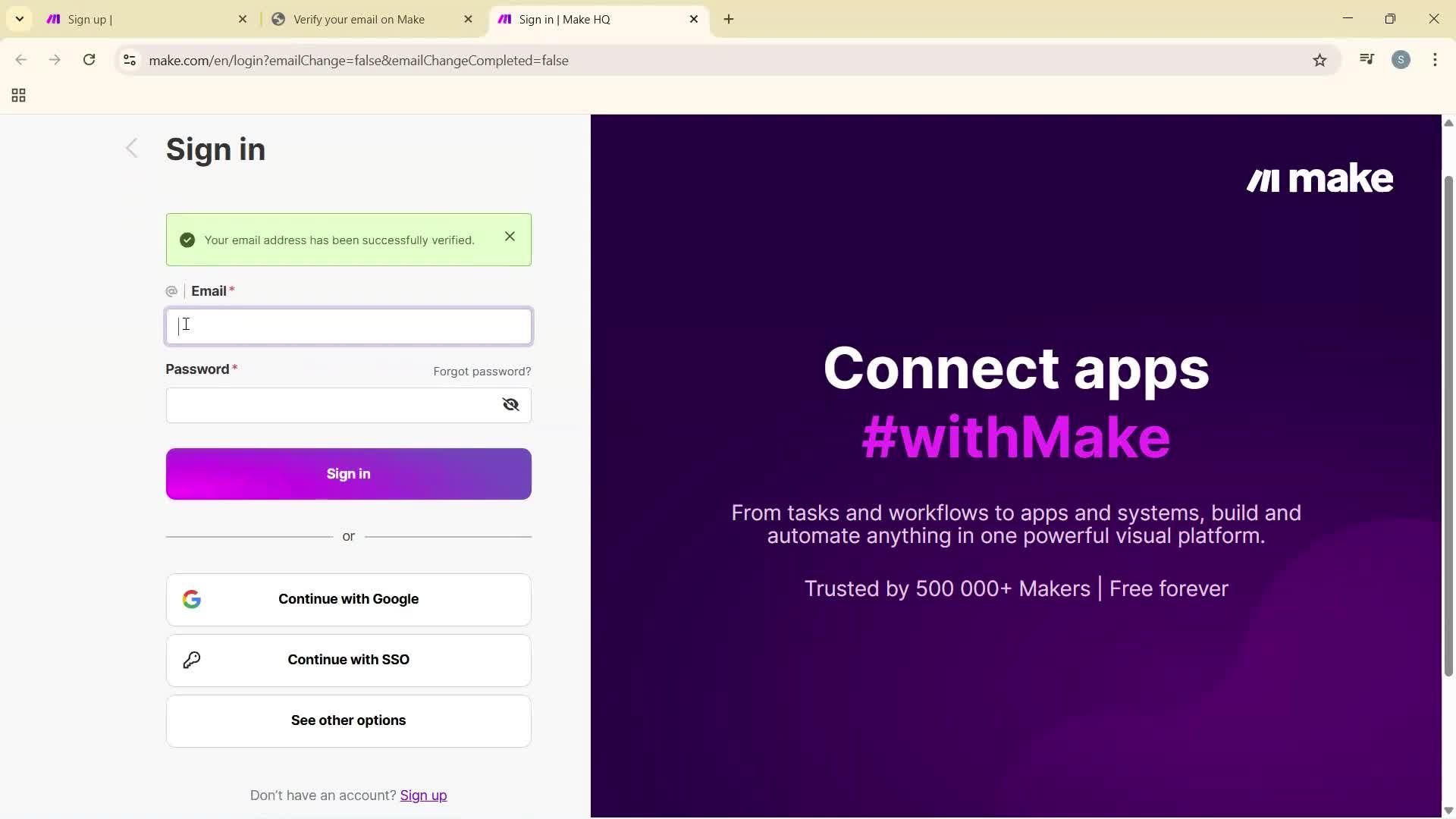Click the Google icon on the sign-in option
This screenshot has width=1456, height=819.
(x=192, y=598)
